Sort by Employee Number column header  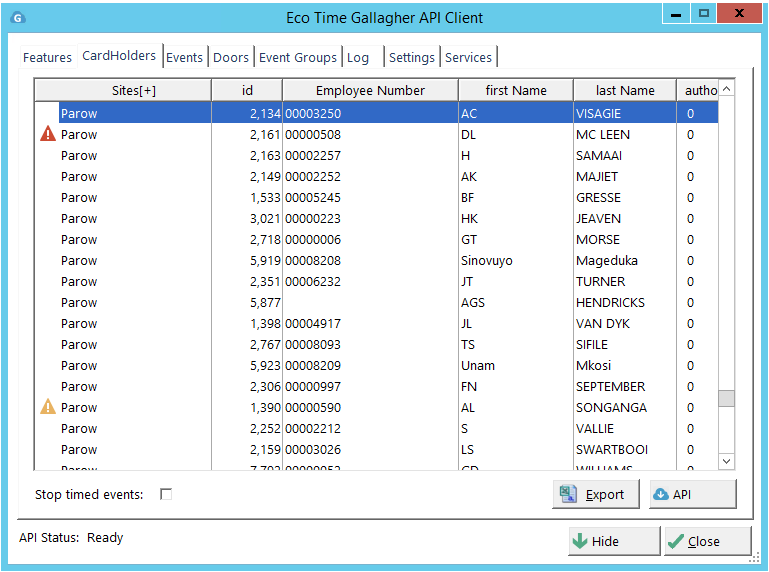pyautogui.click(x=370, y=90)
